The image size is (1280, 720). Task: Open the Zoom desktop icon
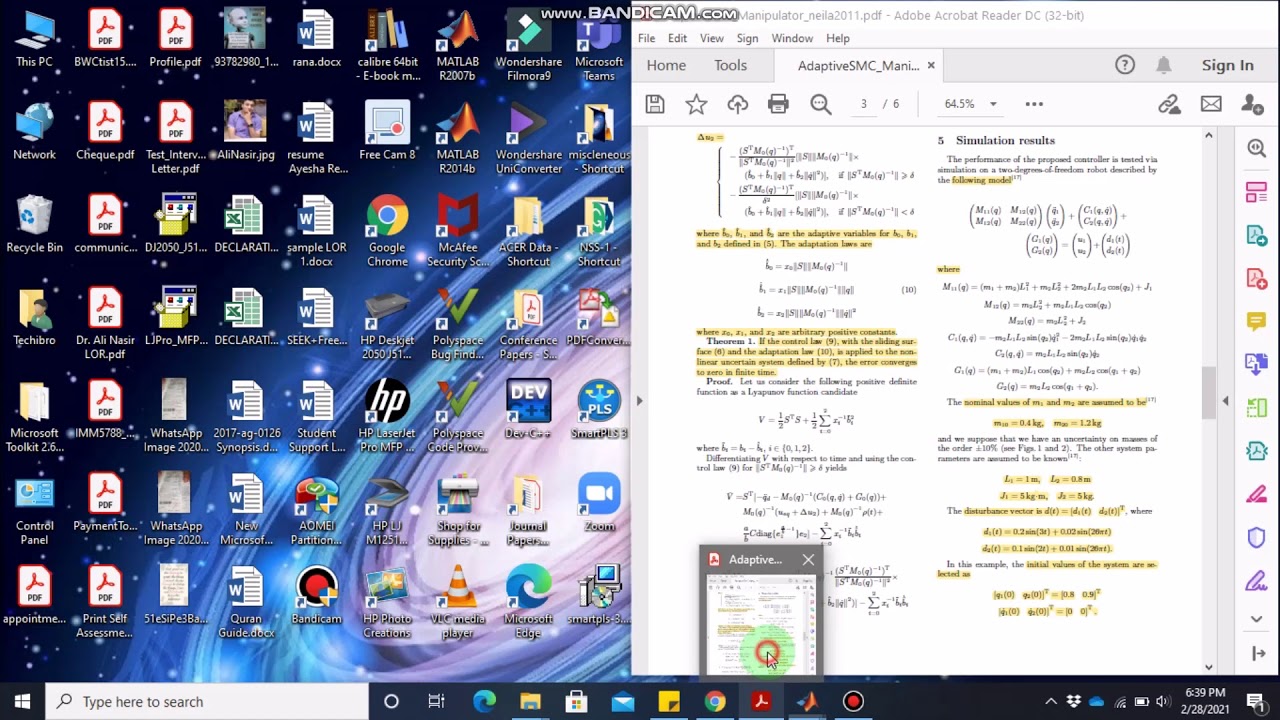coord(599,502)
